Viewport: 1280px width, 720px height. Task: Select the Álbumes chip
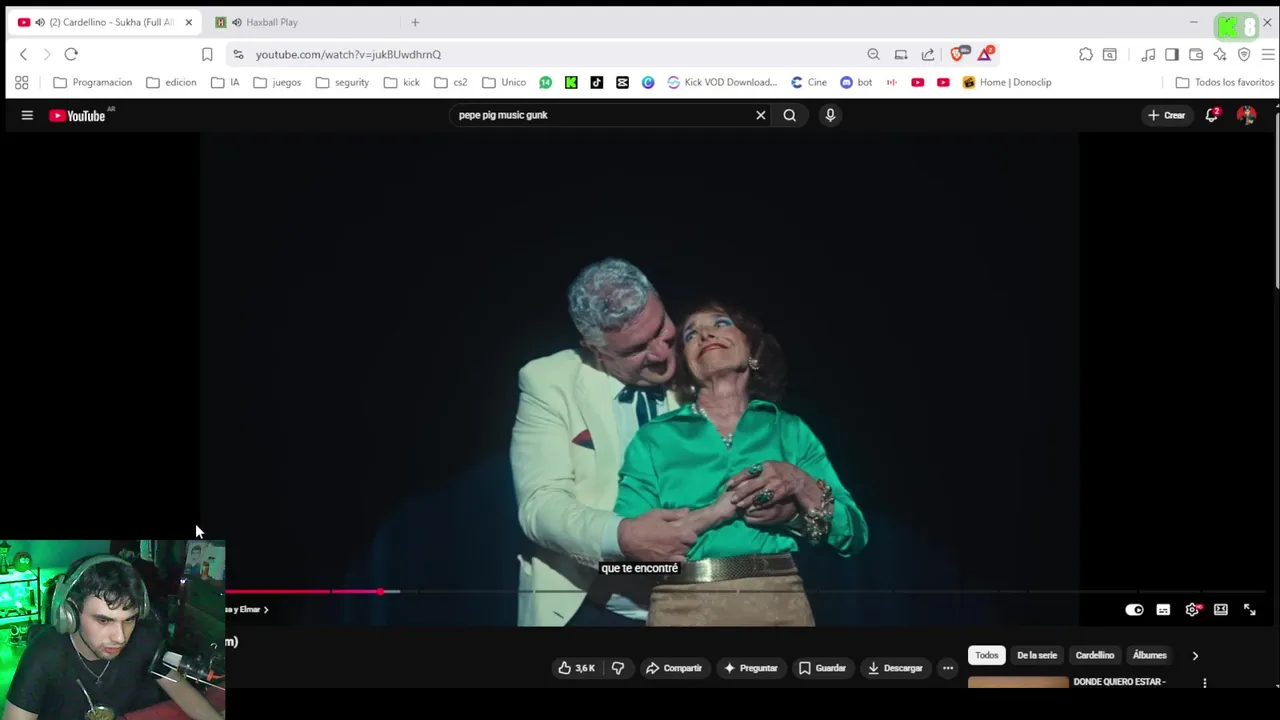1149,656
